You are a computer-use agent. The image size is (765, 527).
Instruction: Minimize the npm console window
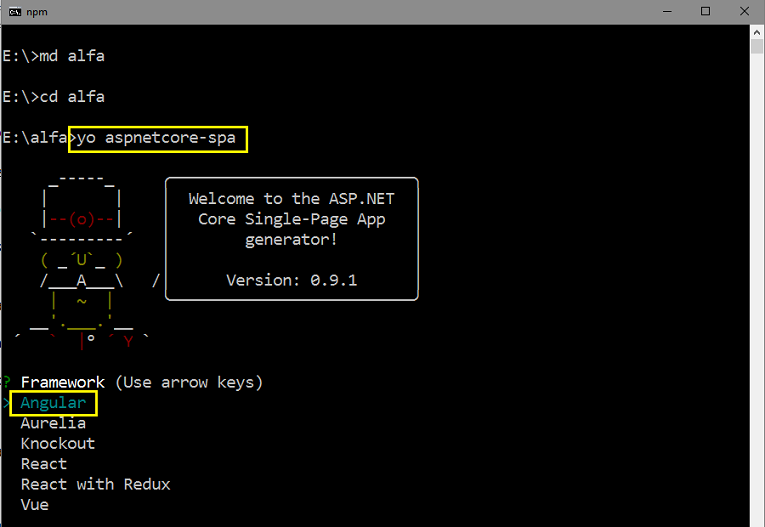[667, 12]
